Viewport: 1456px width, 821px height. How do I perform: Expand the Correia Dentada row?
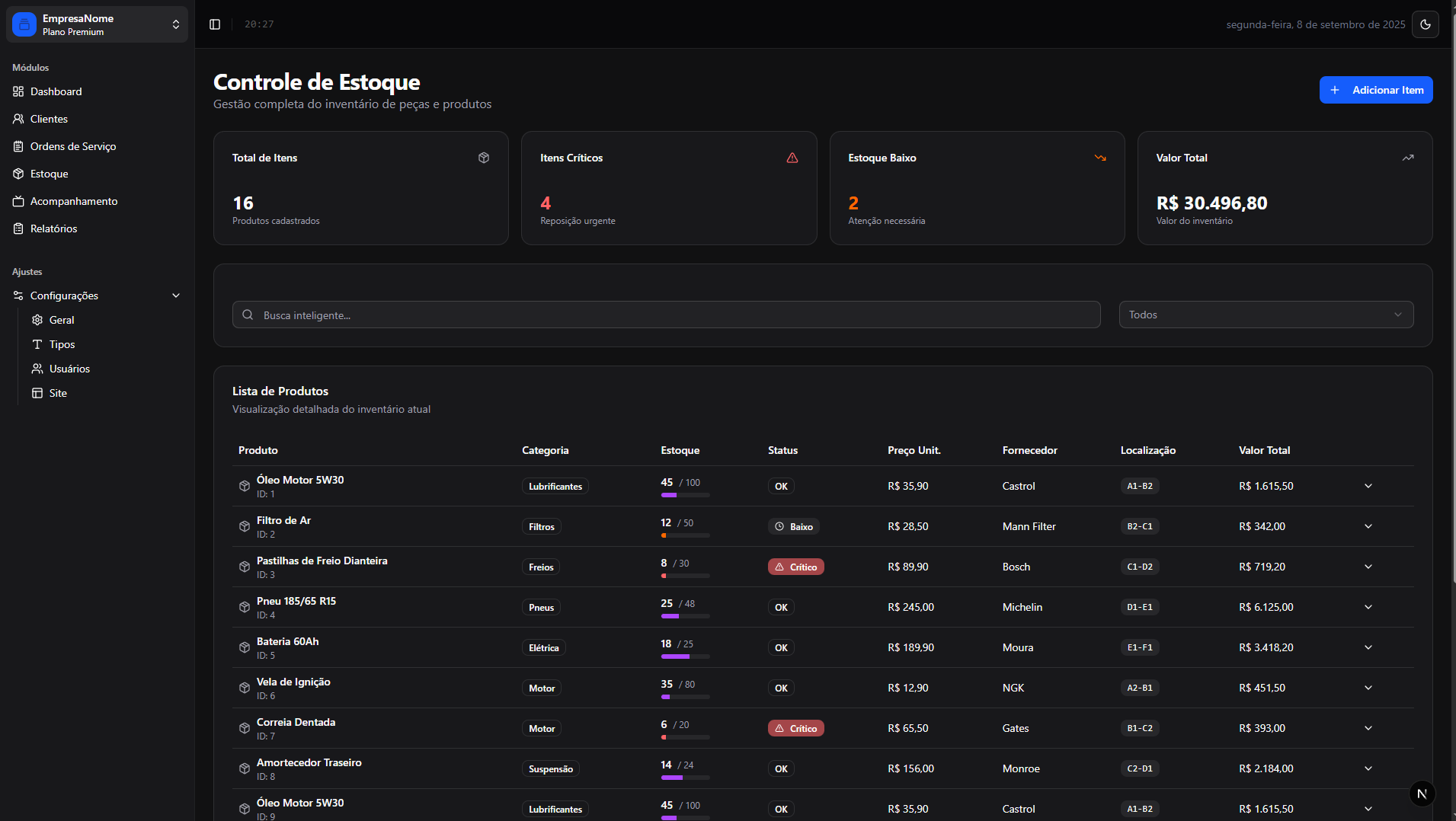pyautogui.click(x=1368, y=728)
